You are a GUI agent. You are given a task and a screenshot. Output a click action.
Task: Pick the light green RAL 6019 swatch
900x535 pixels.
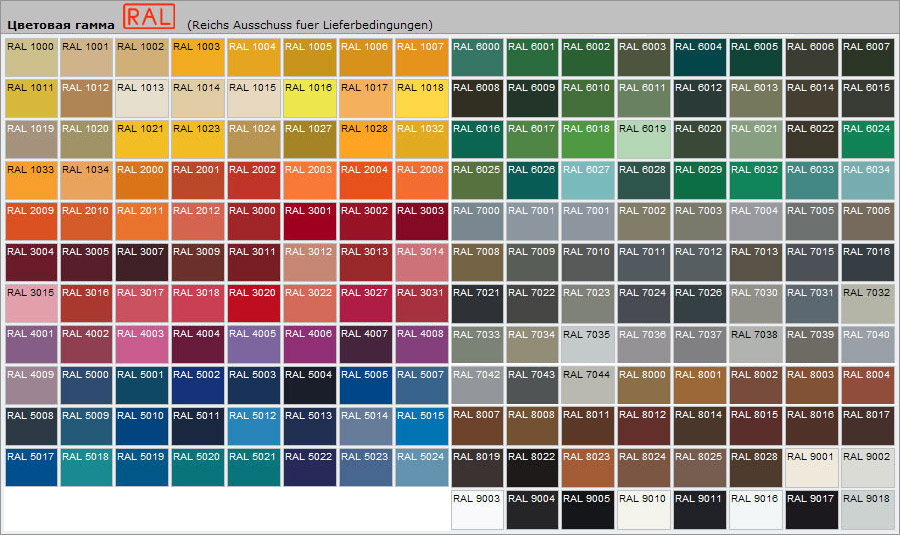(x=643, y=139)
